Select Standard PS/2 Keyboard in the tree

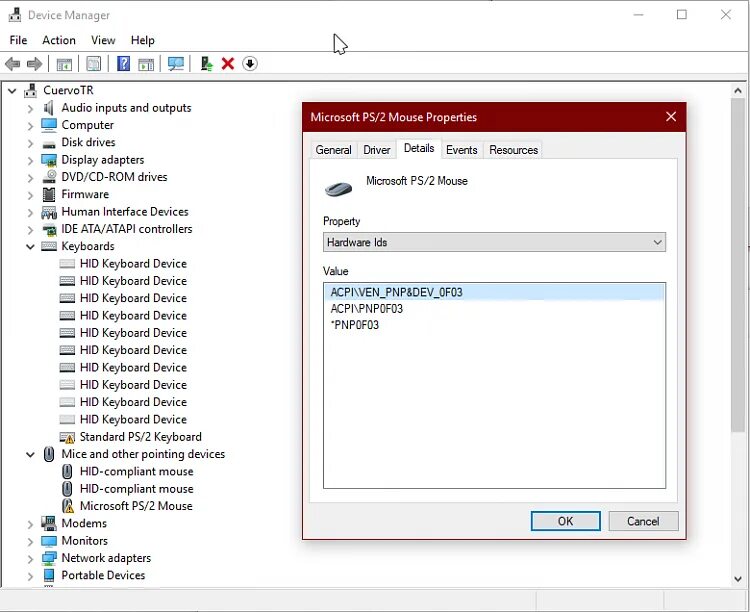141,437
